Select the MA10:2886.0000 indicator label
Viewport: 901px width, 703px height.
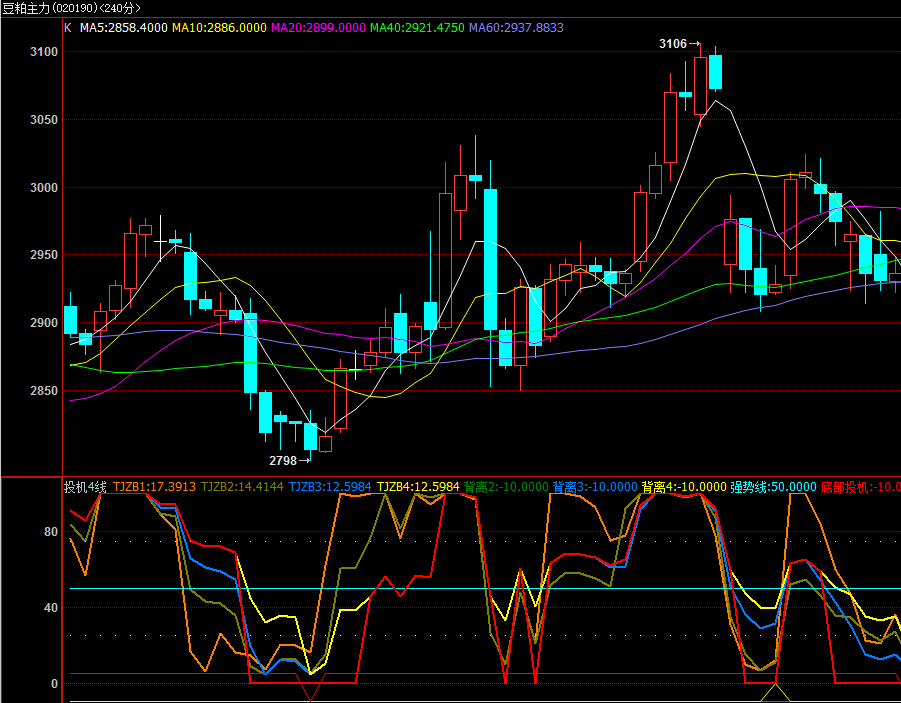click(x=220, y=28)
